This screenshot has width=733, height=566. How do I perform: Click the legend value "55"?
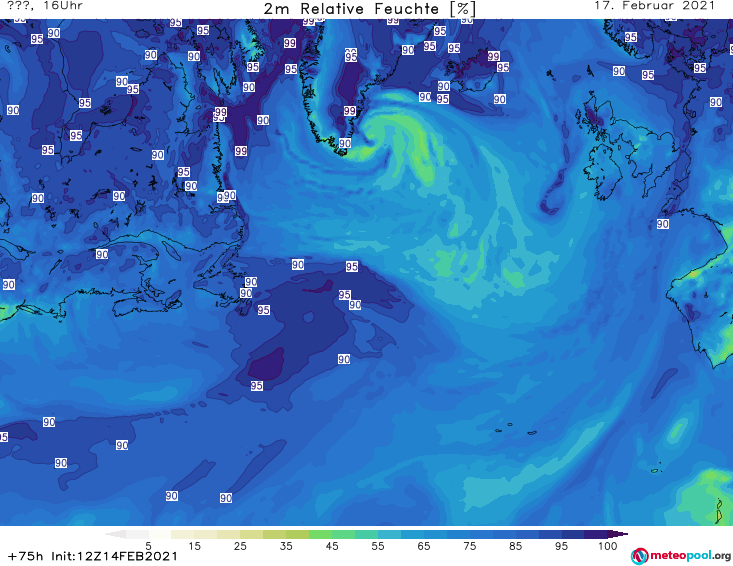click(x=378, y=546)
